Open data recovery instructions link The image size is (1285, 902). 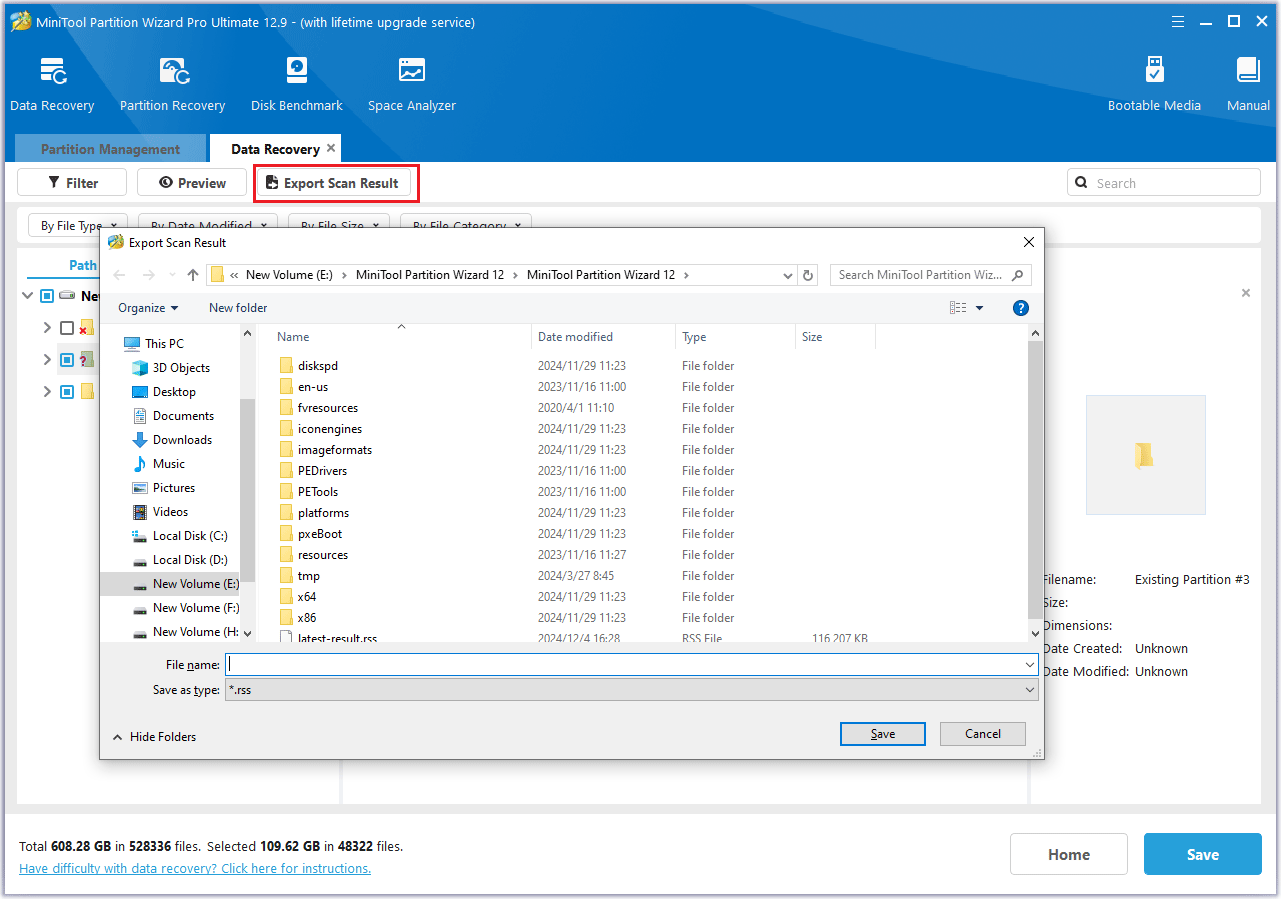pos(195,869)
